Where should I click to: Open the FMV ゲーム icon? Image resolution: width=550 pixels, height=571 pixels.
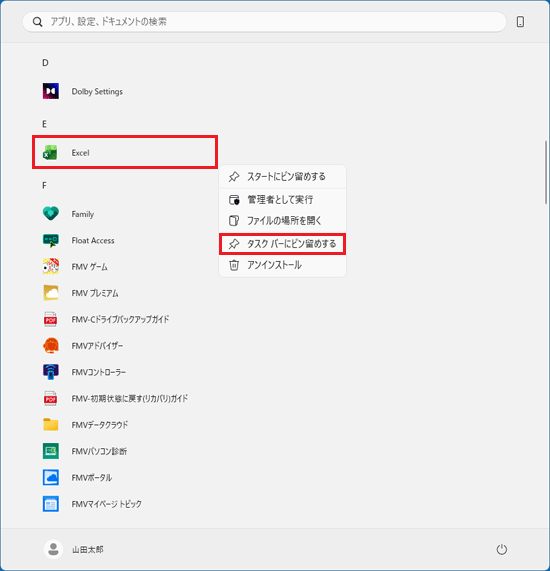point(51,267)
